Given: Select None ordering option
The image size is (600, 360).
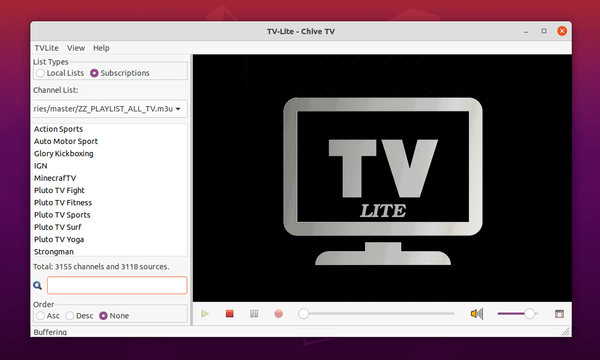Looking at the screenshot, I should (x=114, y=316).
